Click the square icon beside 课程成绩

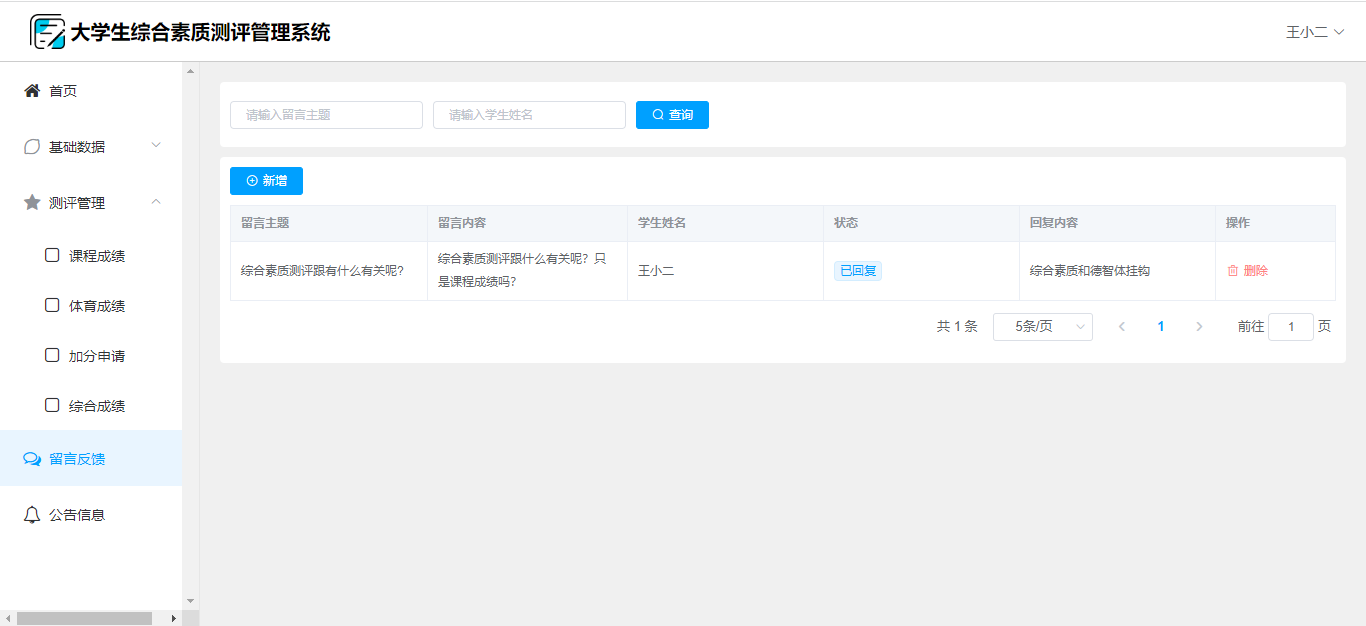coord(52,255)
